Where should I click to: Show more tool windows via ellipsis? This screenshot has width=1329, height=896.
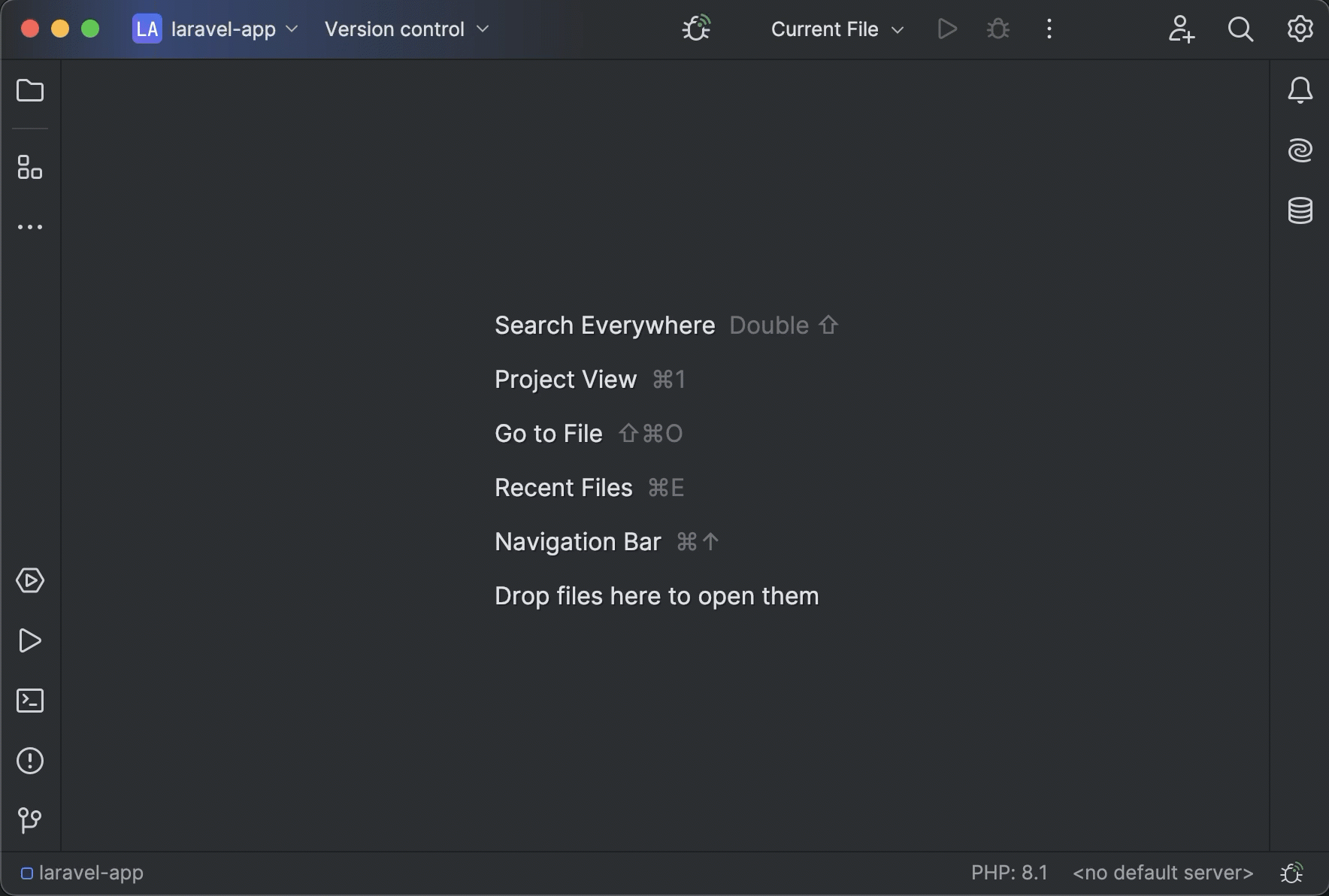point(30,227)
